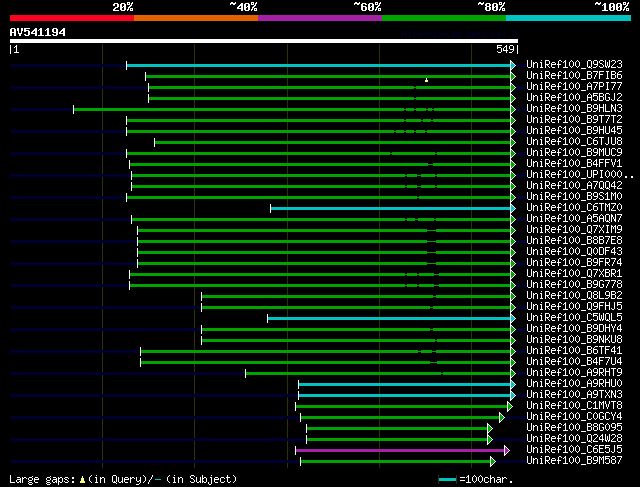
Task: Select the UniRef100_B8G095 label
Action: tap(574, 428)
